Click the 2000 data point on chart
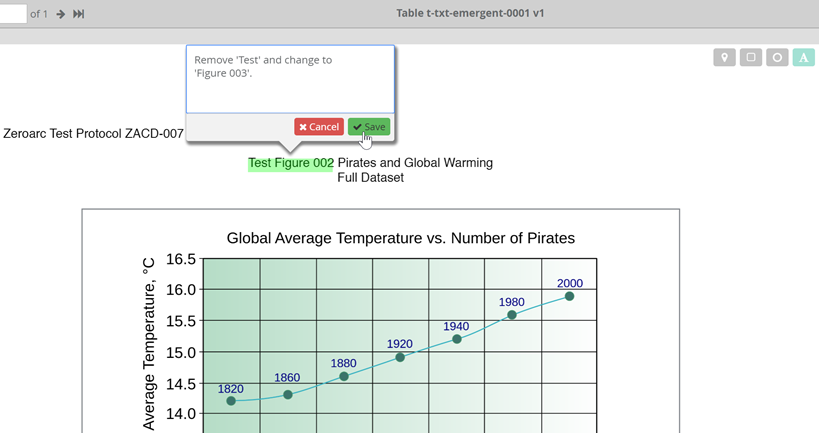The width and height of the screenshot is (819, 433). click(569, 296)
